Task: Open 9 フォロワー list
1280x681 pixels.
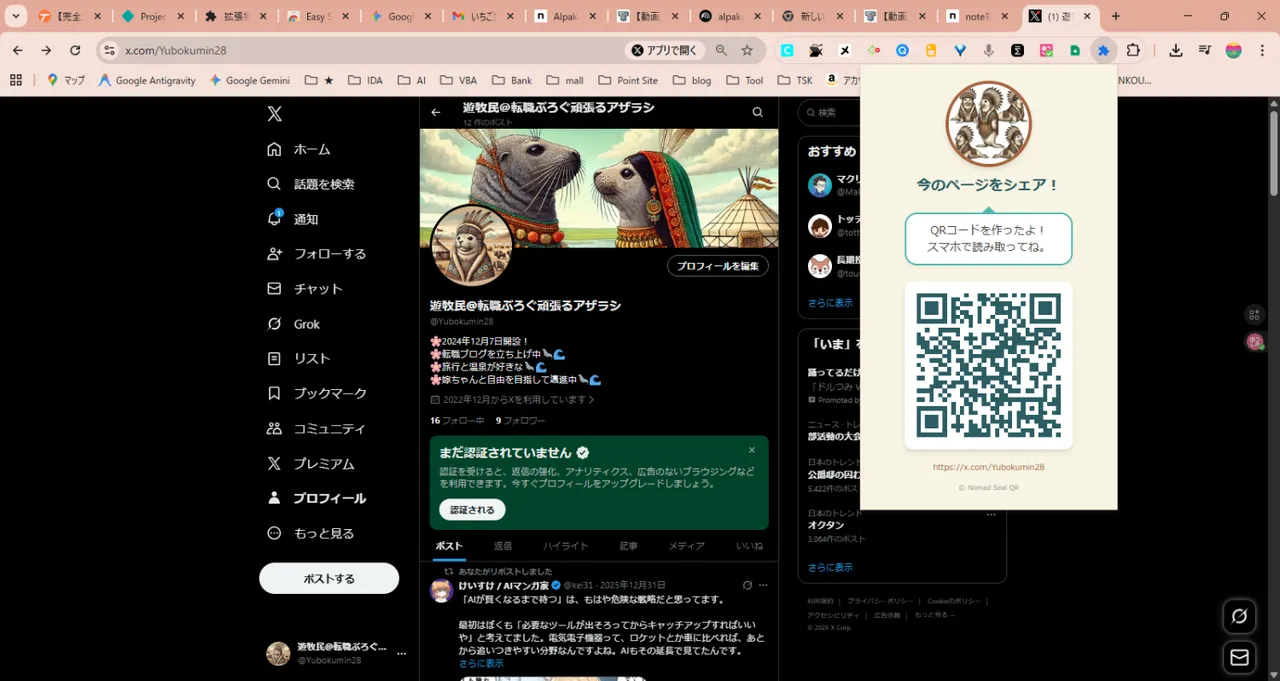Action: tap(521, 421)
